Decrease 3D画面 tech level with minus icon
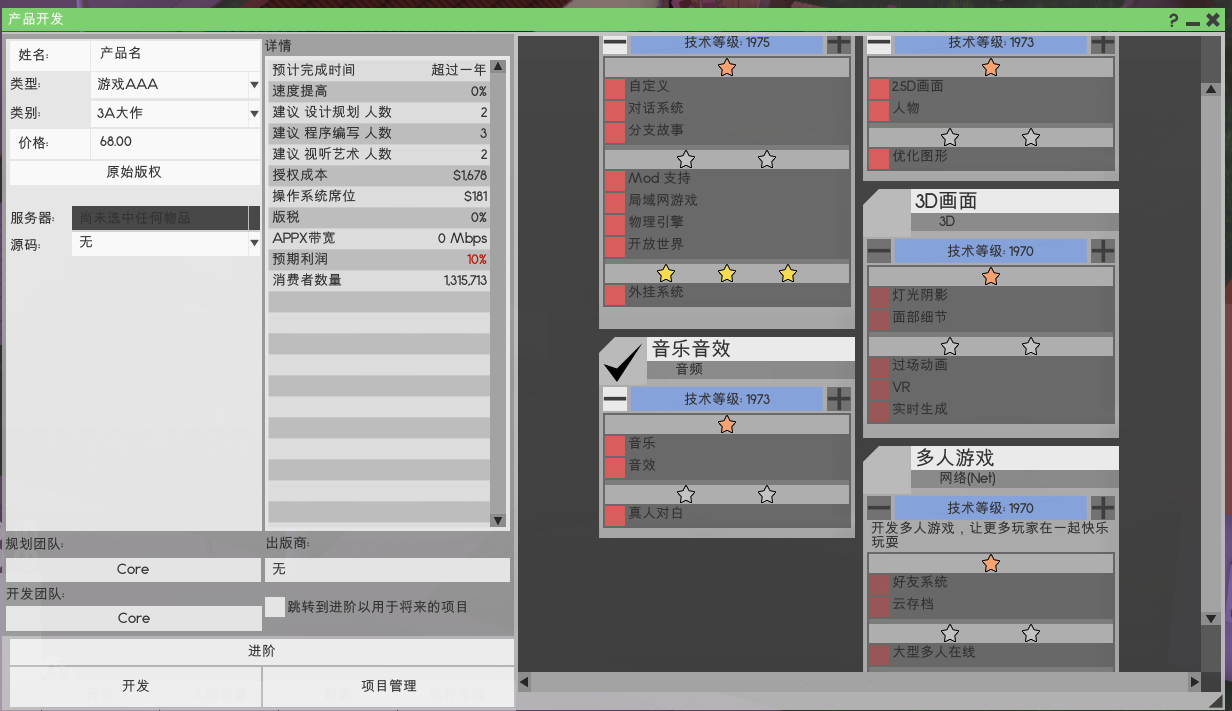Viewport: 1232px width, 711px height. tap(878, 251)
